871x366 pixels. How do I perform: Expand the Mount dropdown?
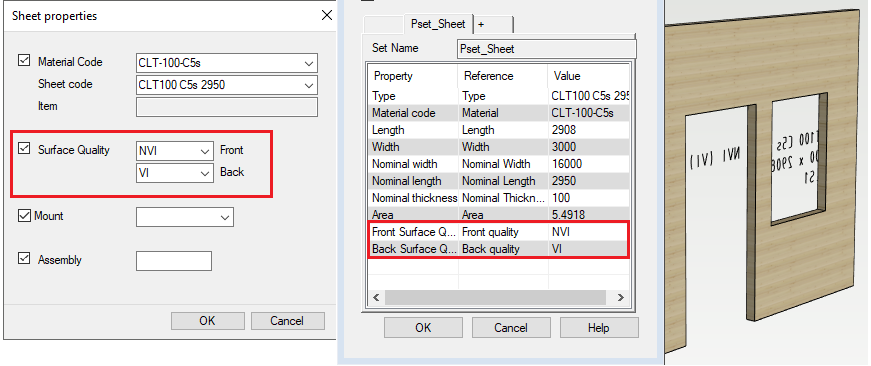[184, 217]
